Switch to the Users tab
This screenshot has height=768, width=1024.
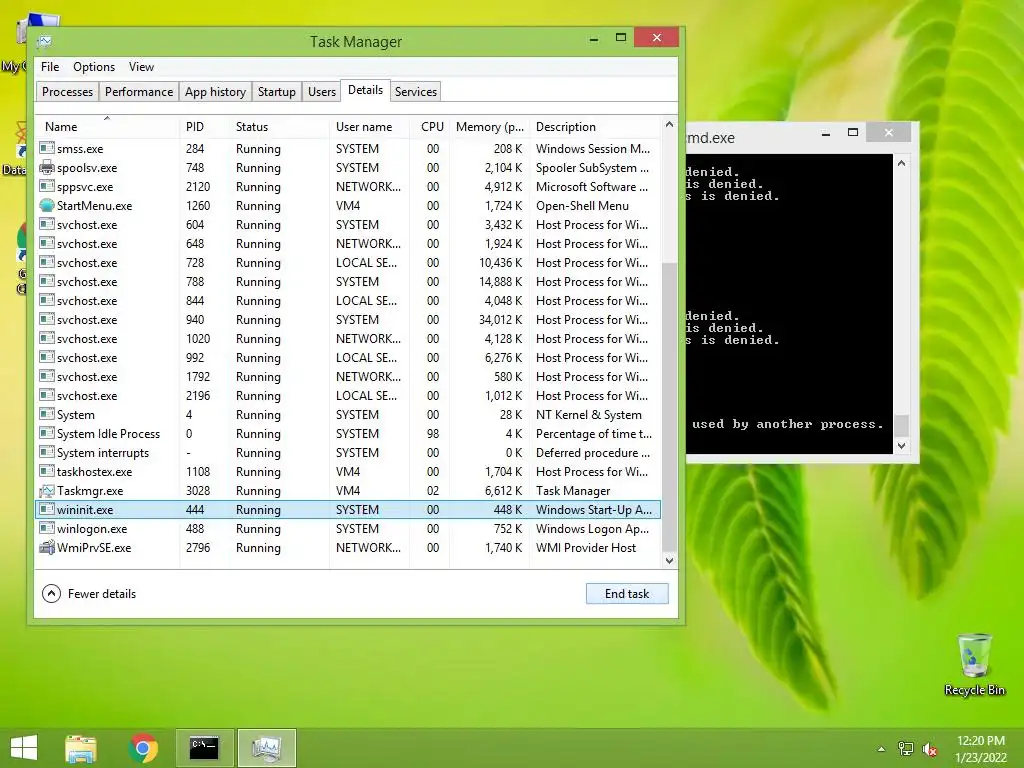[x=322, y=91]
